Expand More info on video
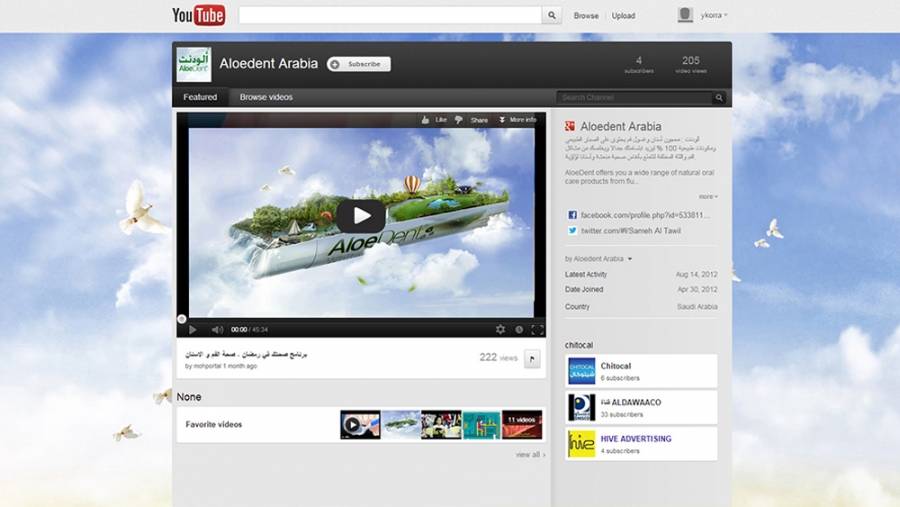 [518, 120]
